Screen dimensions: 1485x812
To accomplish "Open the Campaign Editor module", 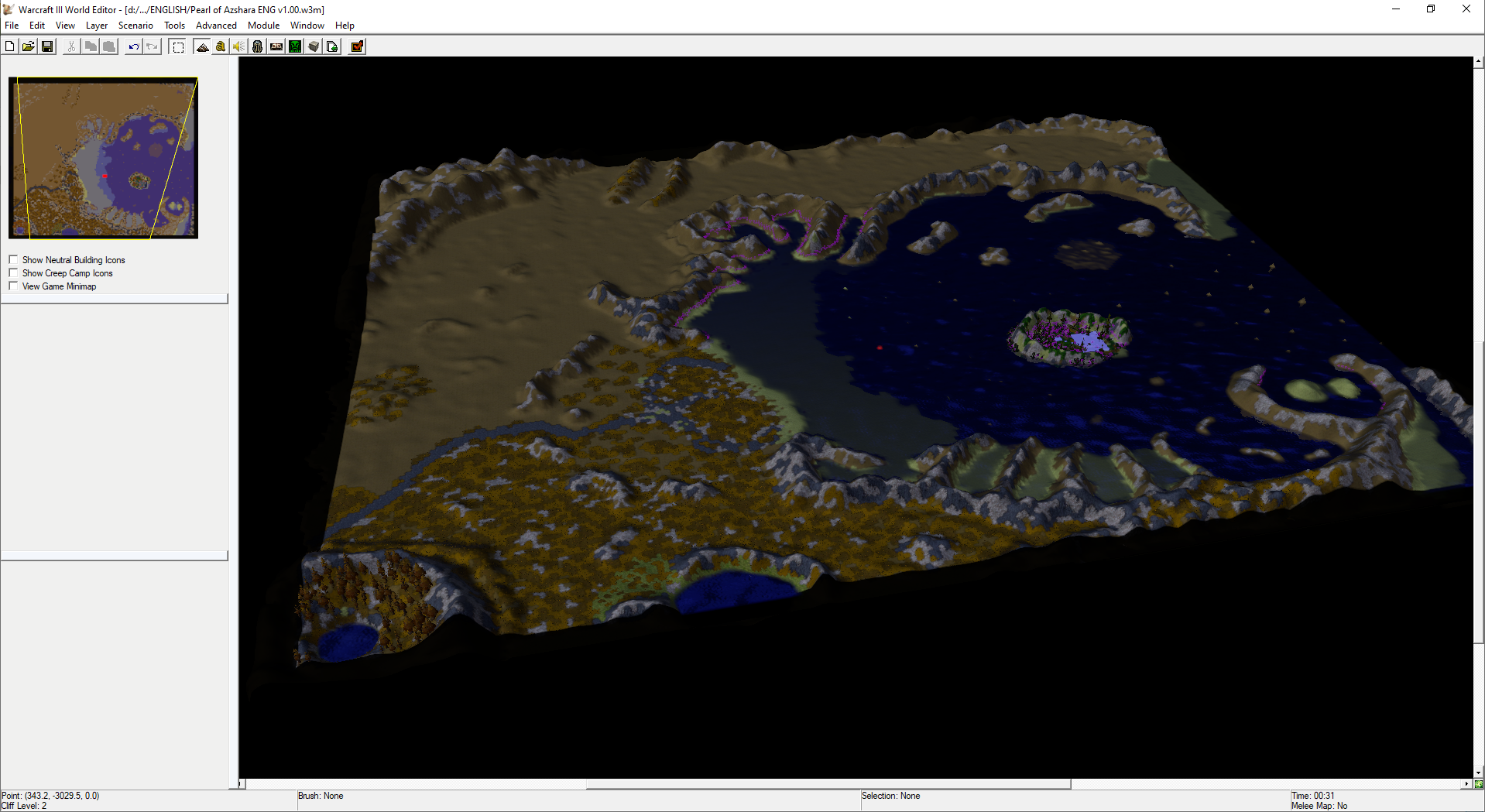I will point(276,46).
